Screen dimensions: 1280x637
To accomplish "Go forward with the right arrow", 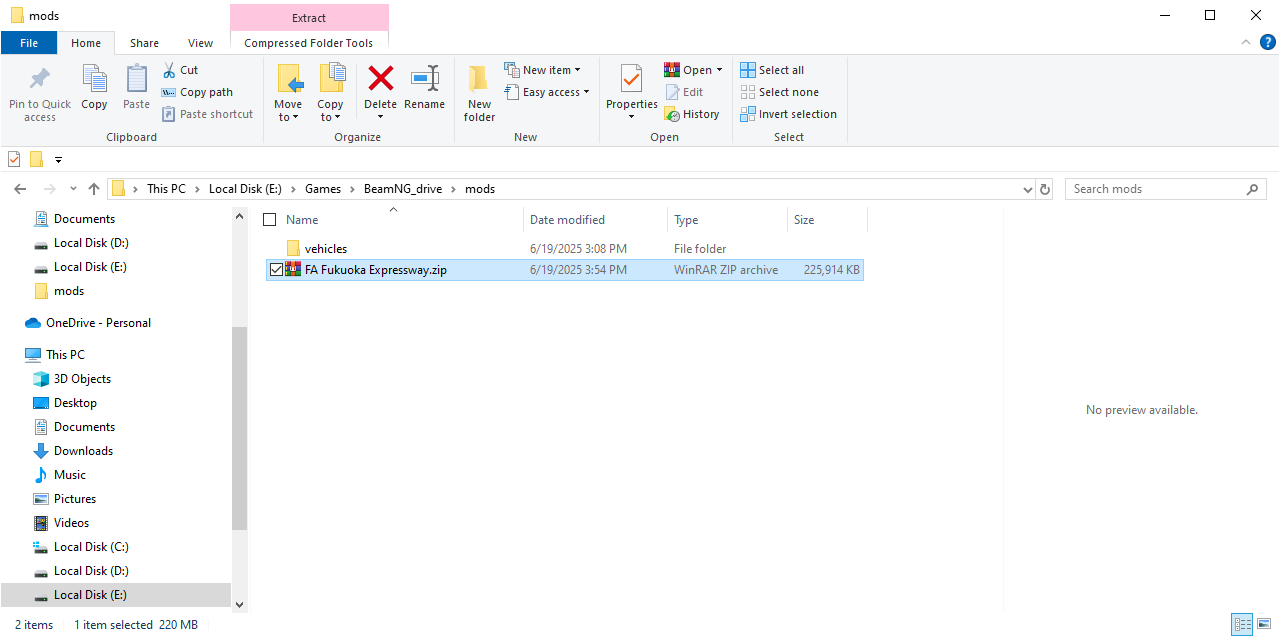I will [x=49, y=189].
